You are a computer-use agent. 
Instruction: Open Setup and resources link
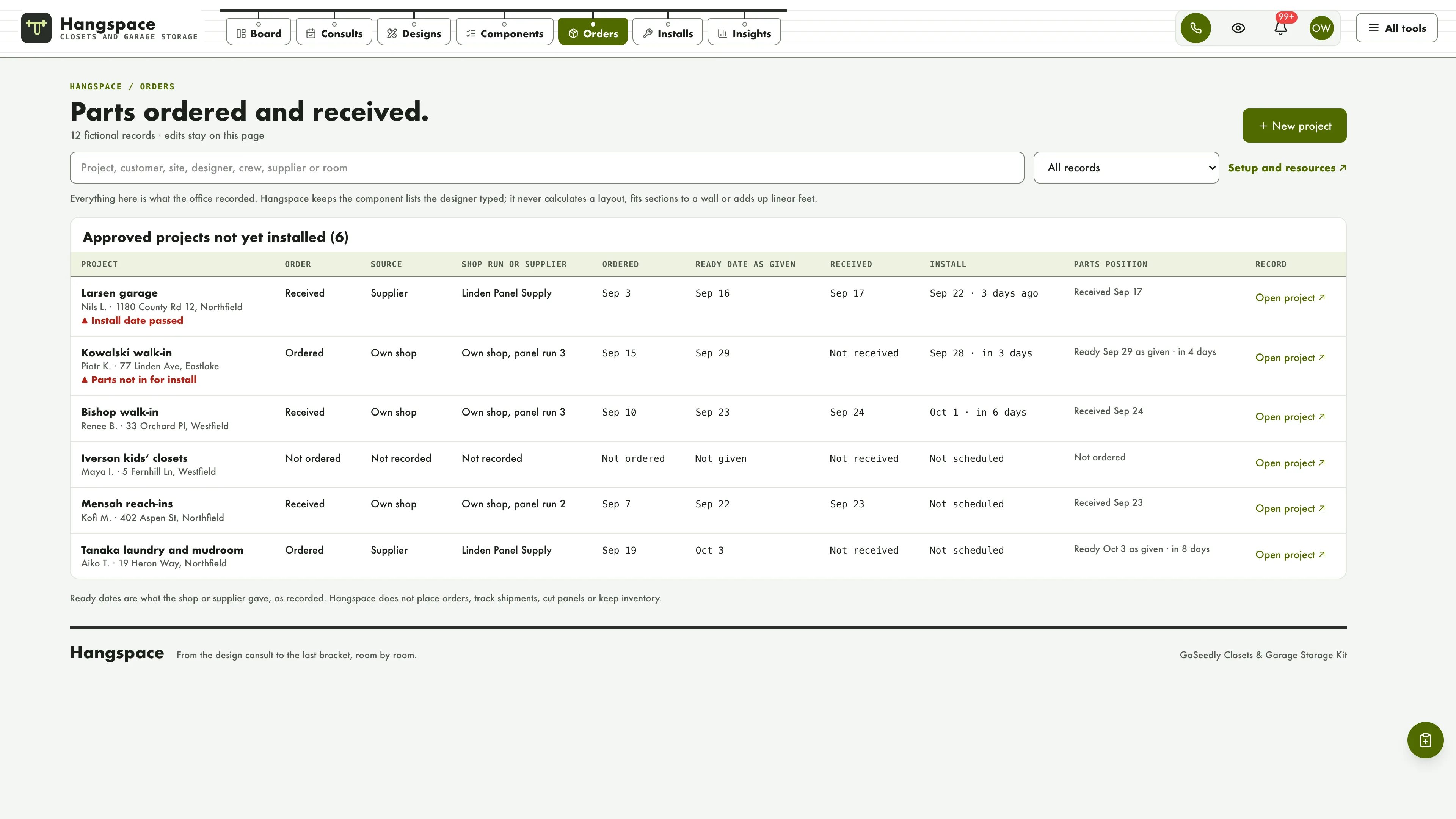click(x=1287, y=168)
